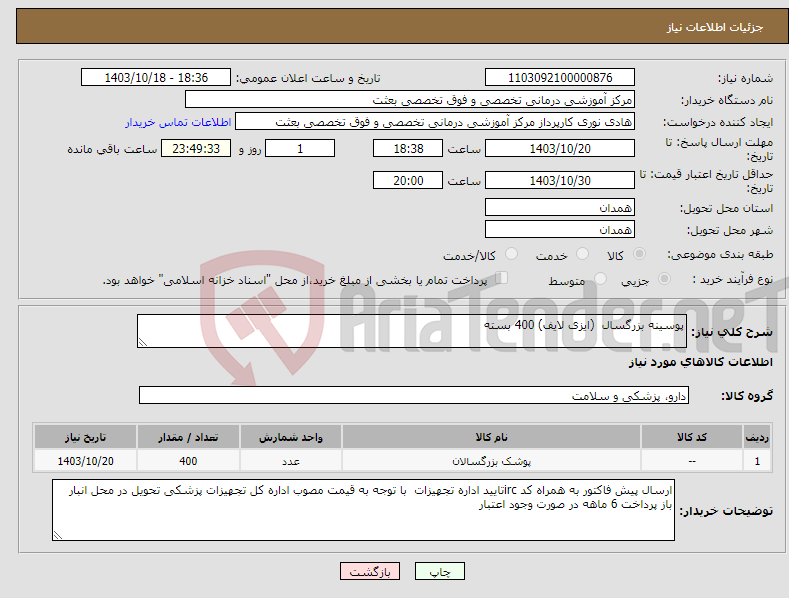Screen dimensions: 789x598
Task: Click the validity time 20:00 field
Action: 408,180
